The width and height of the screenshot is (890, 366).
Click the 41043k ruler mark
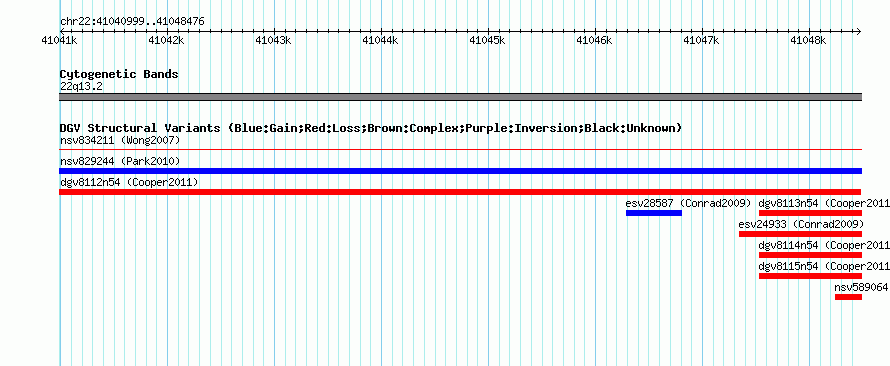[x=274, y=40]
